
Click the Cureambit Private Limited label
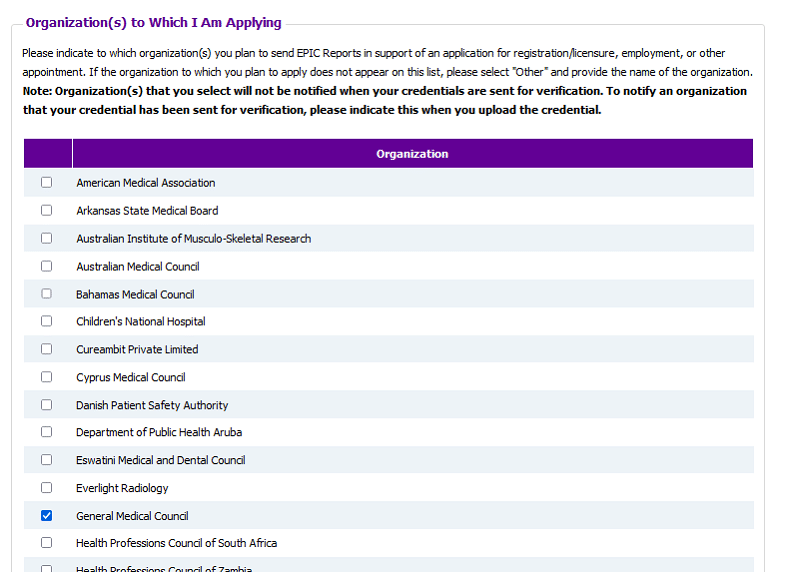(137, 350)
